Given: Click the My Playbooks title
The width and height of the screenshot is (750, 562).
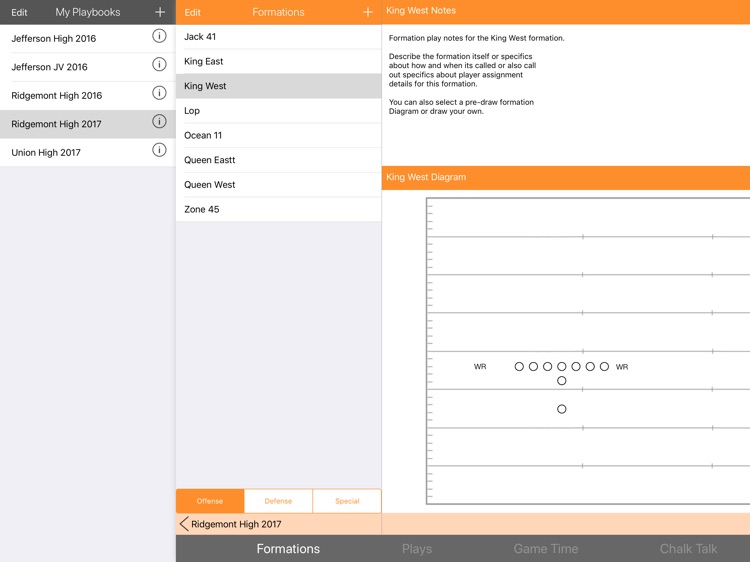Looking at the screenshot, I should (88, 12).
